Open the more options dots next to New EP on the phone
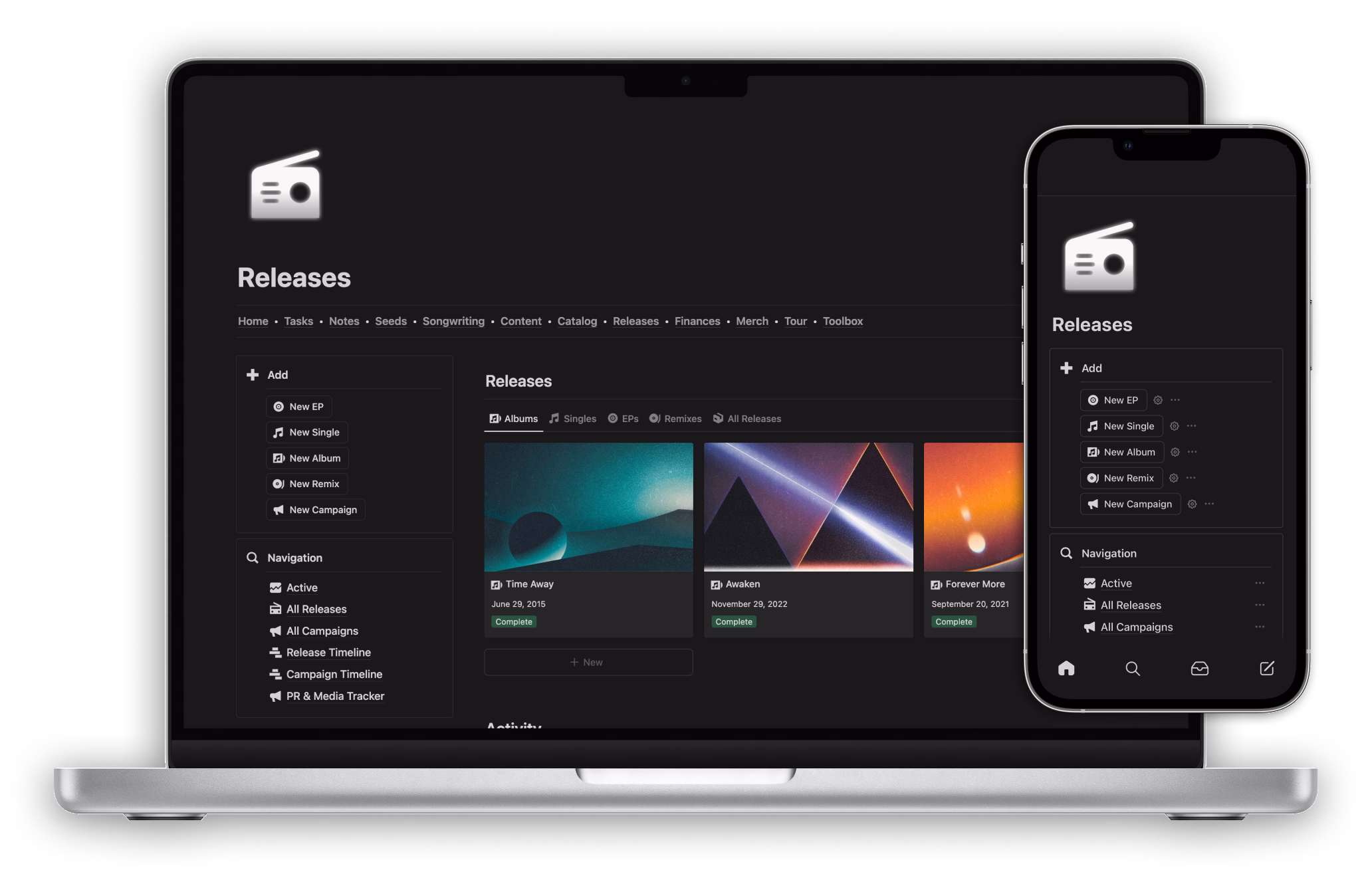The width and height of the screenshot is (1372, 872). point(1175,400)
